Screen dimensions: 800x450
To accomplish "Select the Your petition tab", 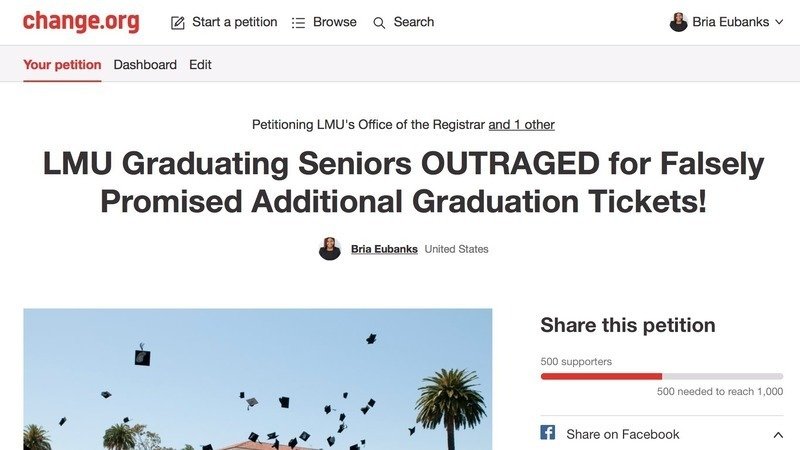I will point(62,65).
